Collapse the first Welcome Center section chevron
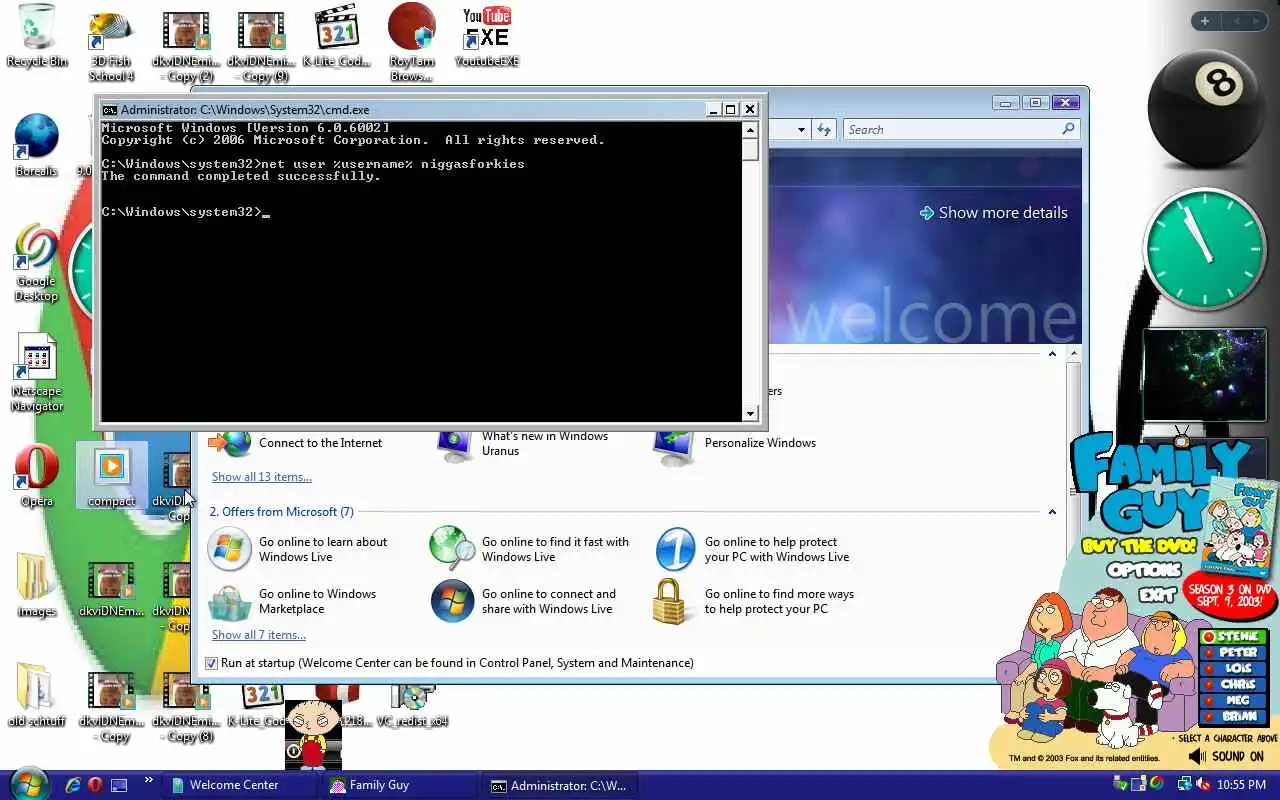This screenshot has width=1280, height=800. (1052, 354)
